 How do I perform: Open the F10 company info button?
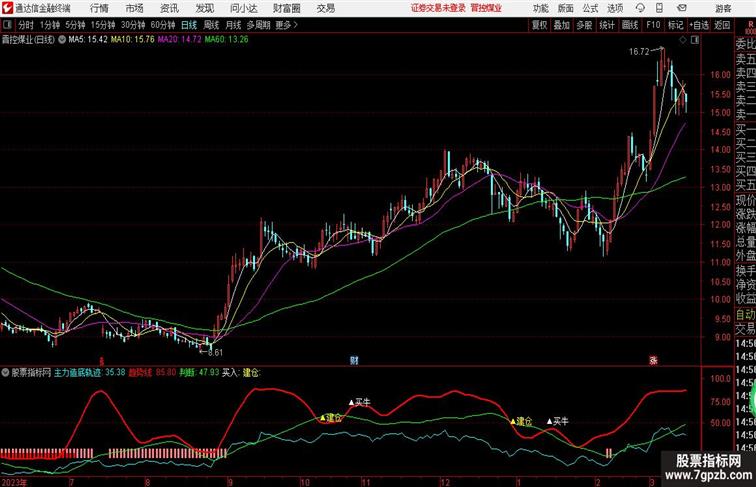pyautogui.click(x=653, y=25)
